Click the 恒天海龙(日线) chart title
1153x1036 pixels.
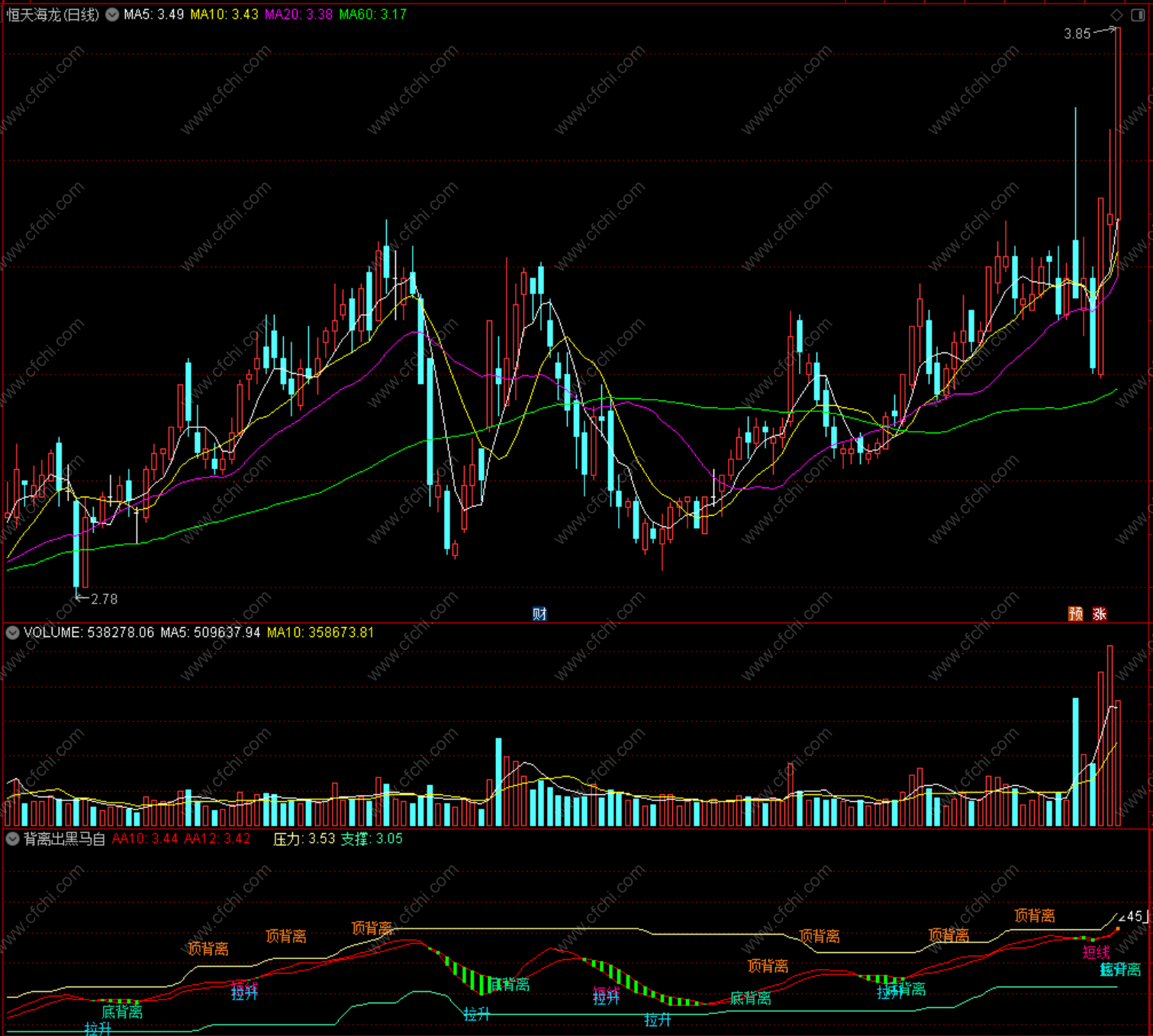(x=53, y=14)
